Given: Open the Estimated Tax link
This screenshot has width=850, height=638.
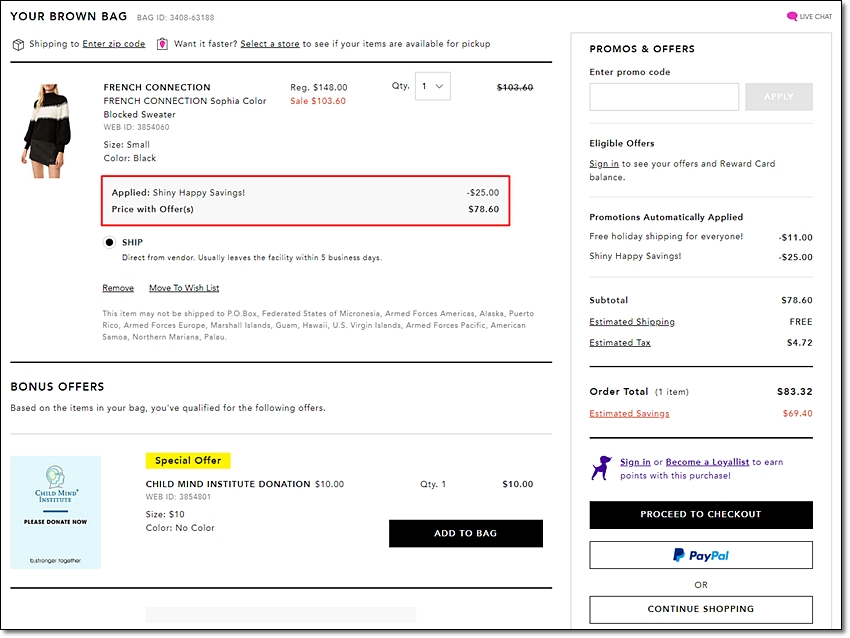Looking at the screenshot, I should coord(620,343).
